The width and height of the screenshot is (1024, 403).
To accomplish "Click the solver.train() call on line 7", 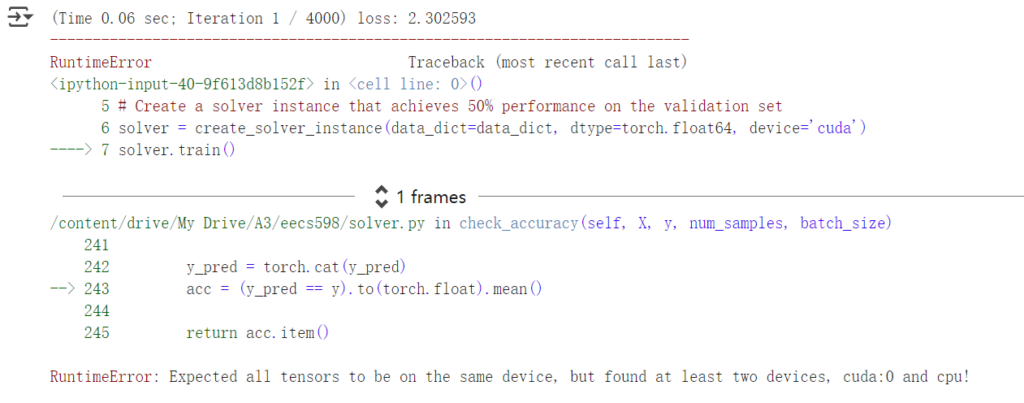I will point(176,150).
